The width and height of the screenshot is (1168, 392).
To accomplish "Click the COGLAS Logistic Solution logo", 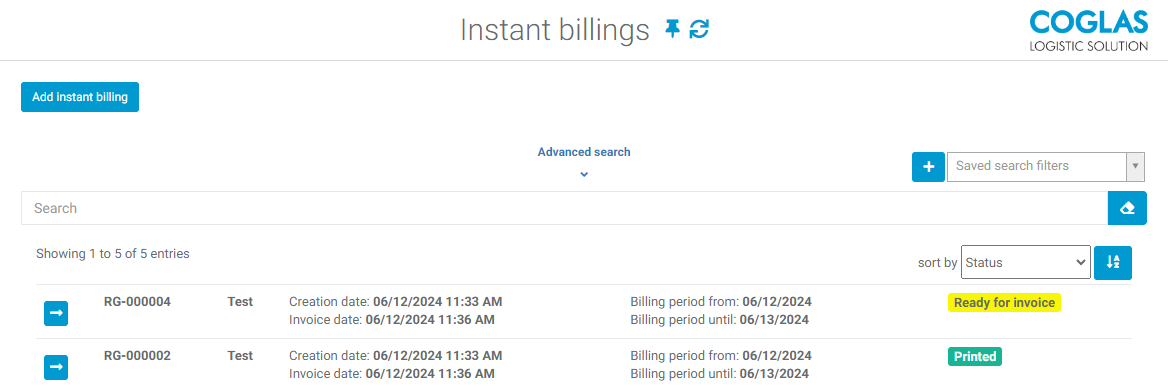I will 1088,30.
